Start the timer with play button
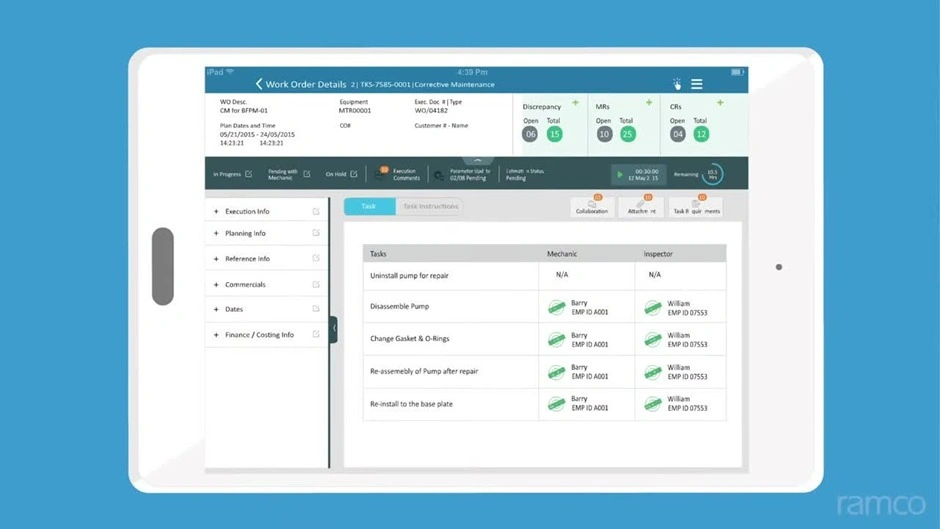Screen dimensions: 940x529 click(620, 174)
